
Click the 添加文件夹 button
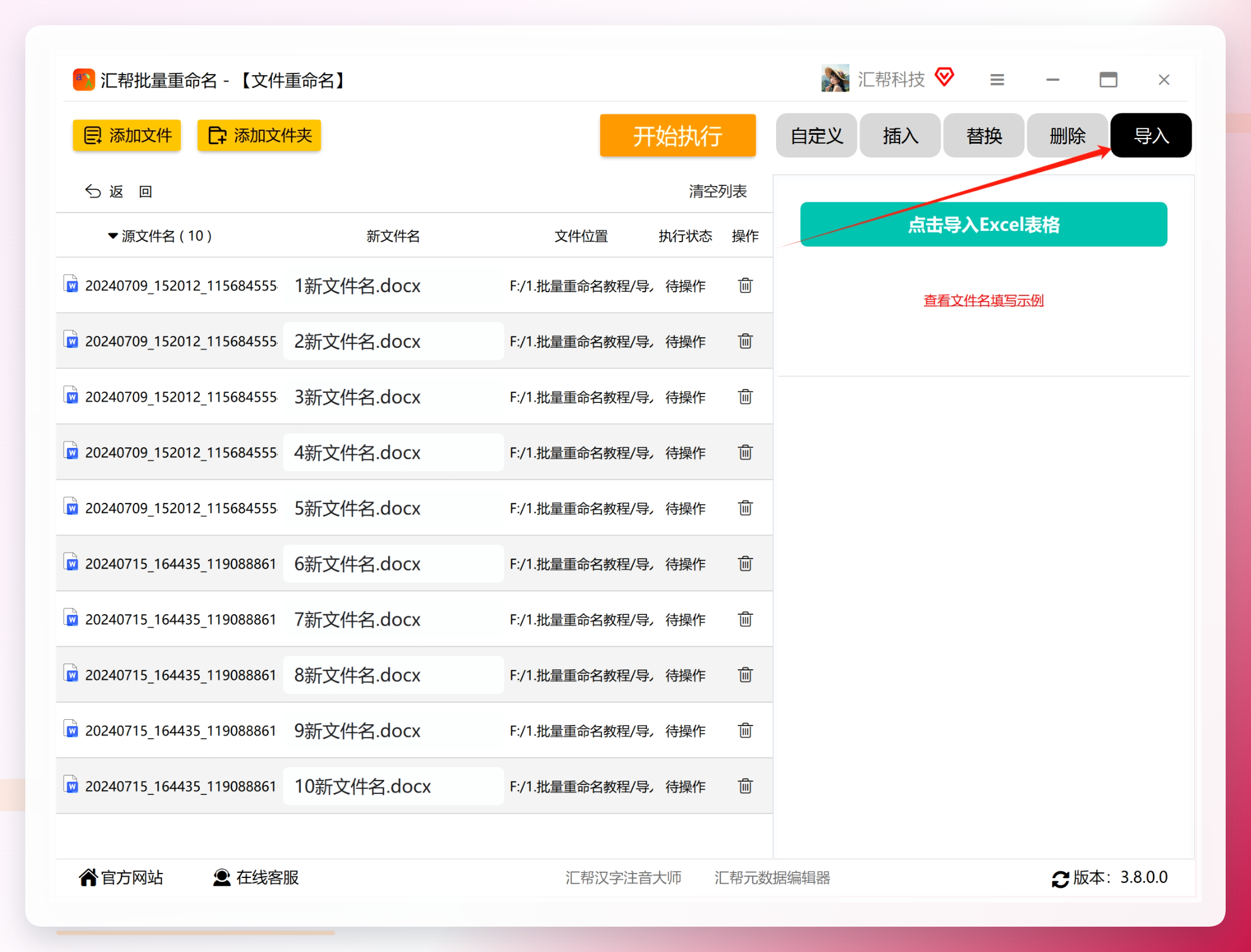[x=259, y=135]
